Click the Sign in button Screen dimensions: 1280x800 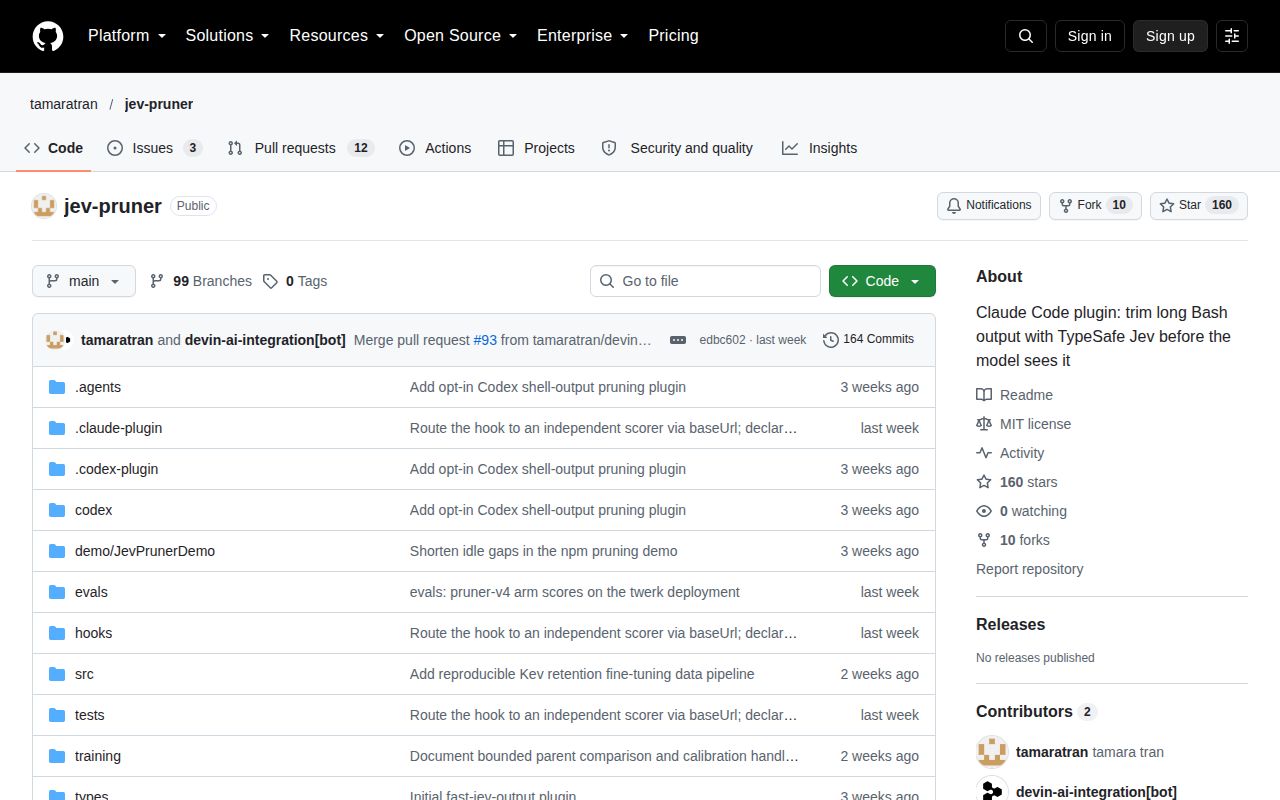point(1089,36)
